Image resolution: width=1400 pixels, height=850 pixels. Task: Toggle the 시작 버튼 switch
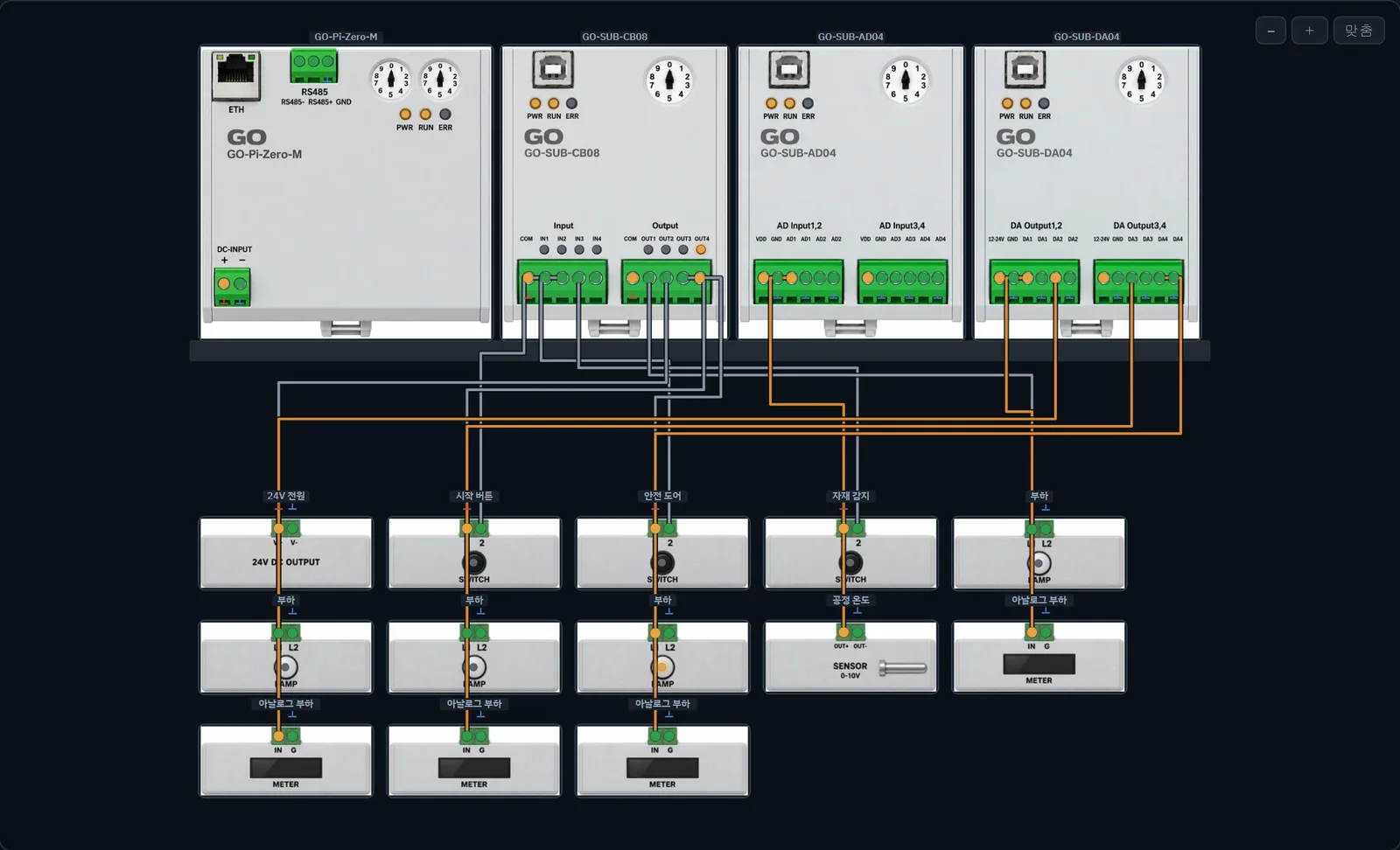(x=474, y=563)
